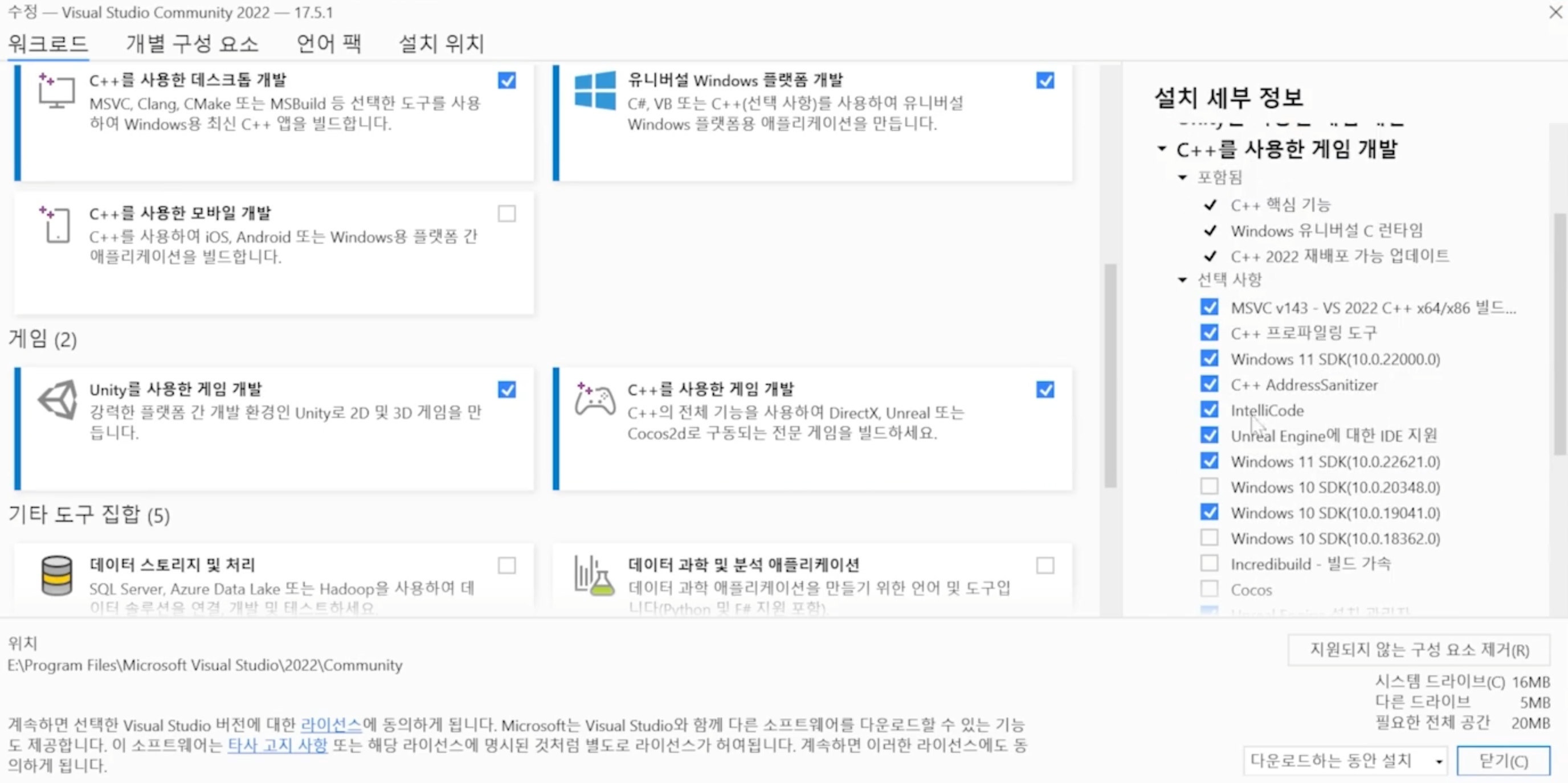This screenshot has width=1568, height=783.
Task: Click the C++ mobile development phone icon
Action: (x=56, y=224)
